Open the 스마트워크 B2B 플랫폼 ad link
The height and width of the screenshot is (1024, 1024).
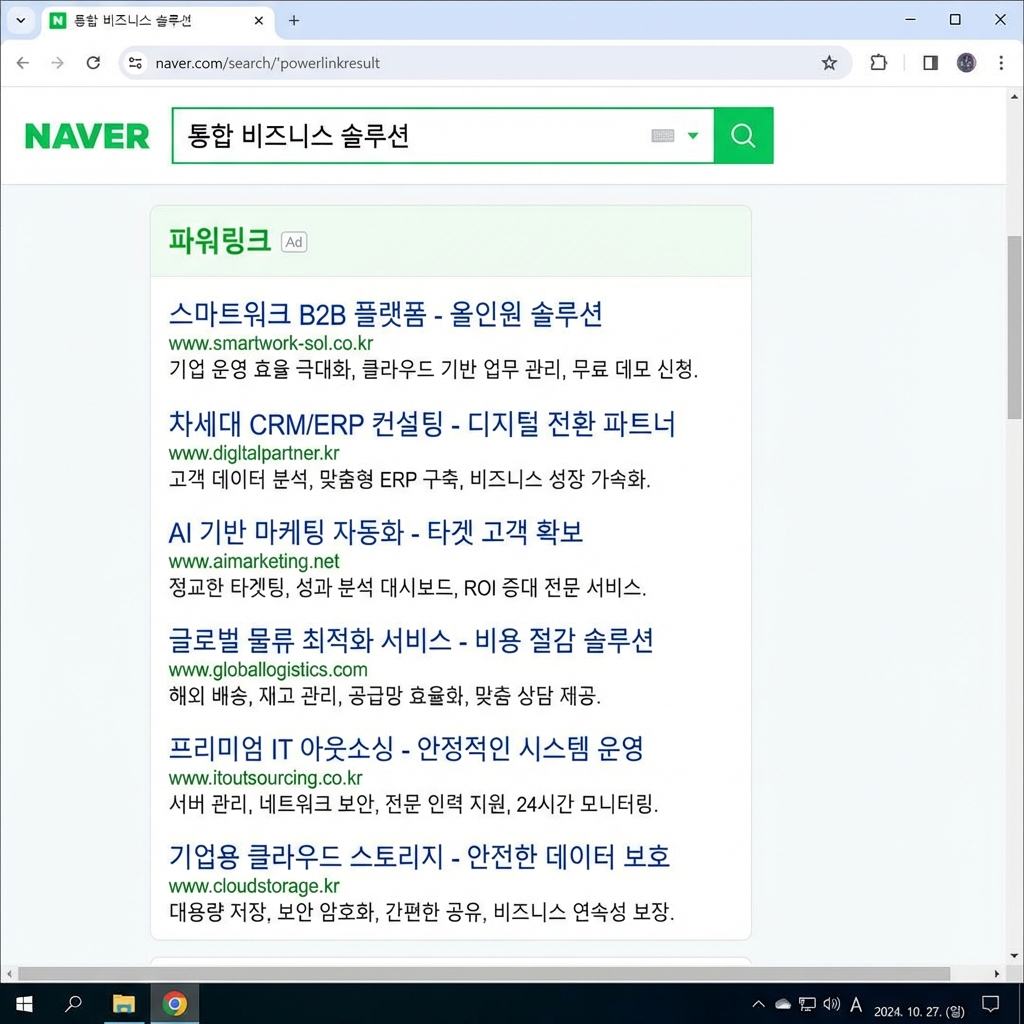click(385, 314)
